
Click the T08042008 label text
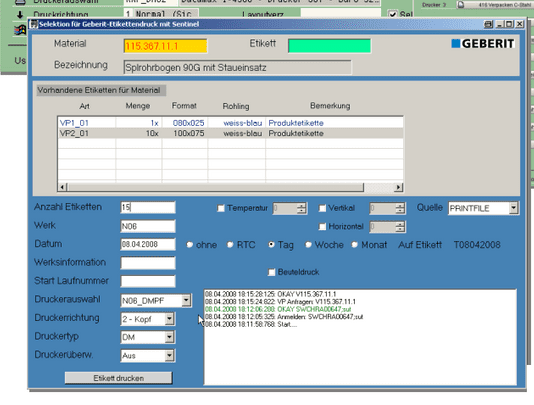[x=477, y=245]
